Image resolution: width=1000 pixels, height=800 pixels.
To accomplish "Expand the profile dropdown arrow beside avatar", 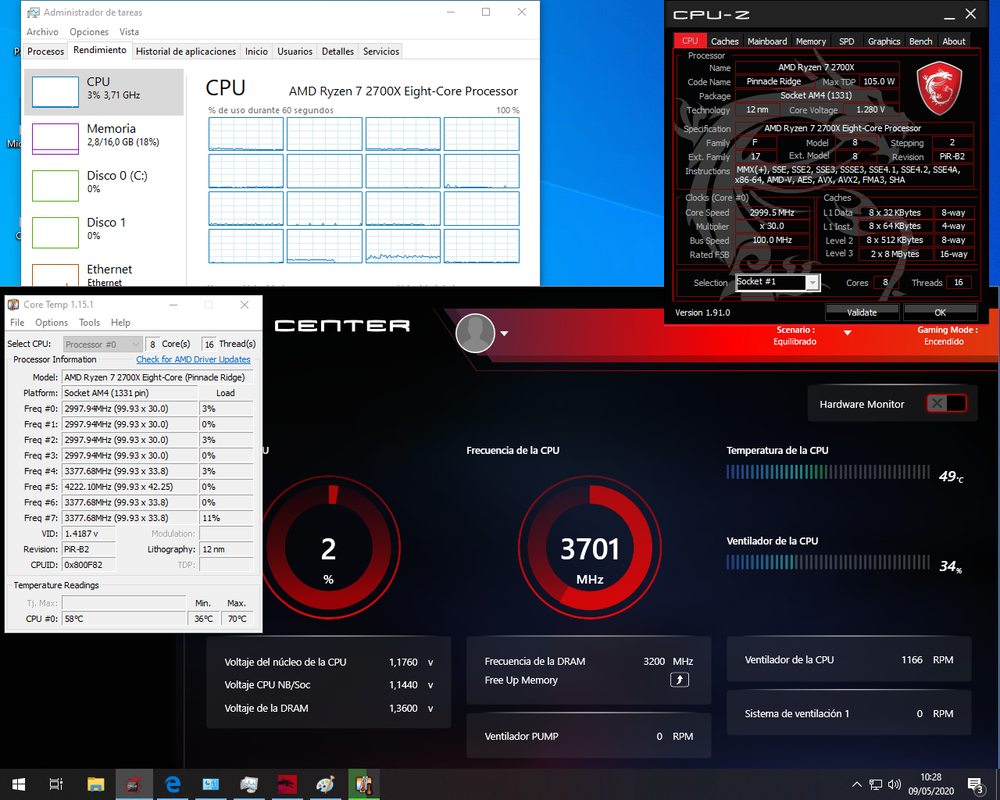I will 504,333.
